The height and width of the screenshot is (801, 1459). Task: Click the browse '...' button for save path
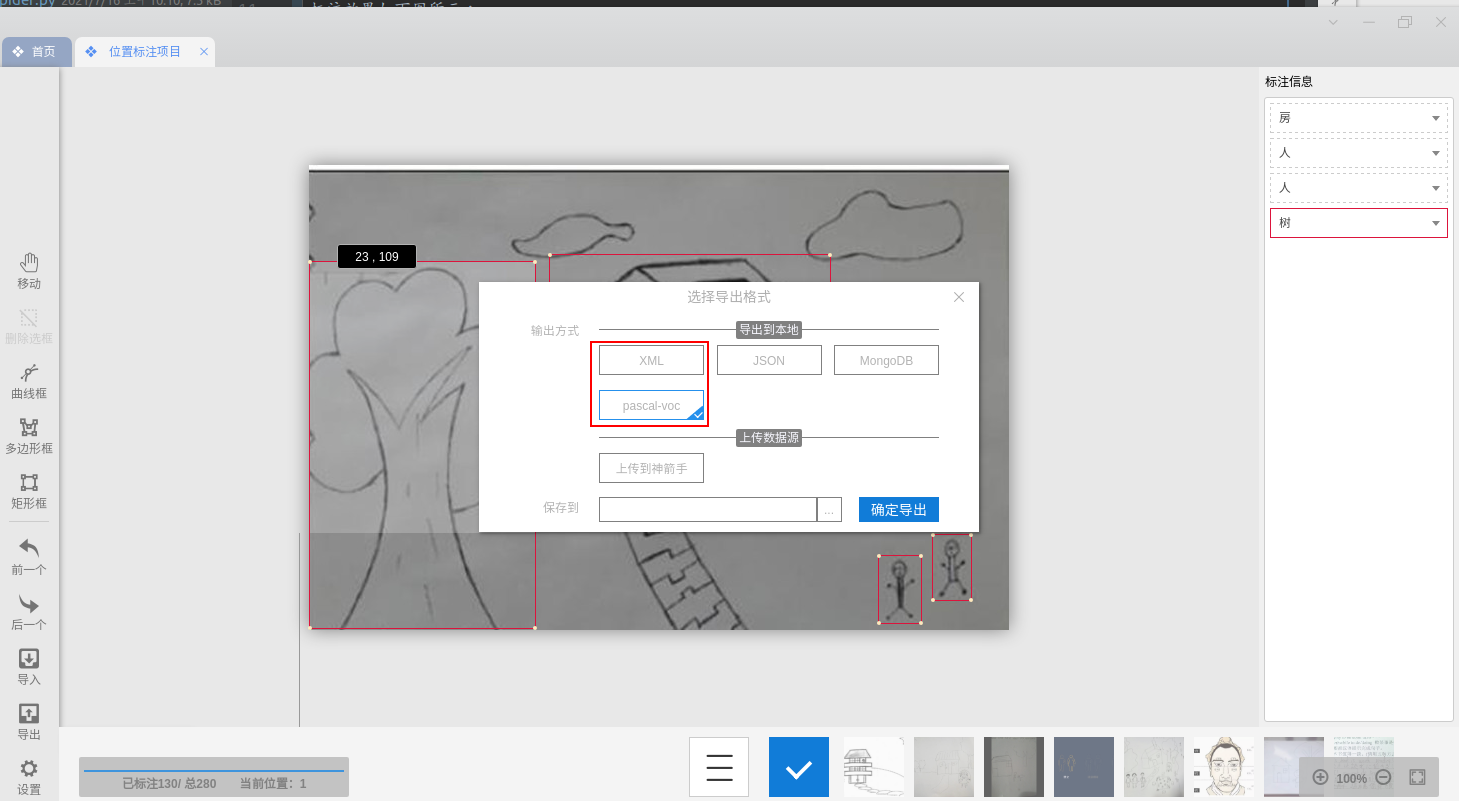point(829,510)
